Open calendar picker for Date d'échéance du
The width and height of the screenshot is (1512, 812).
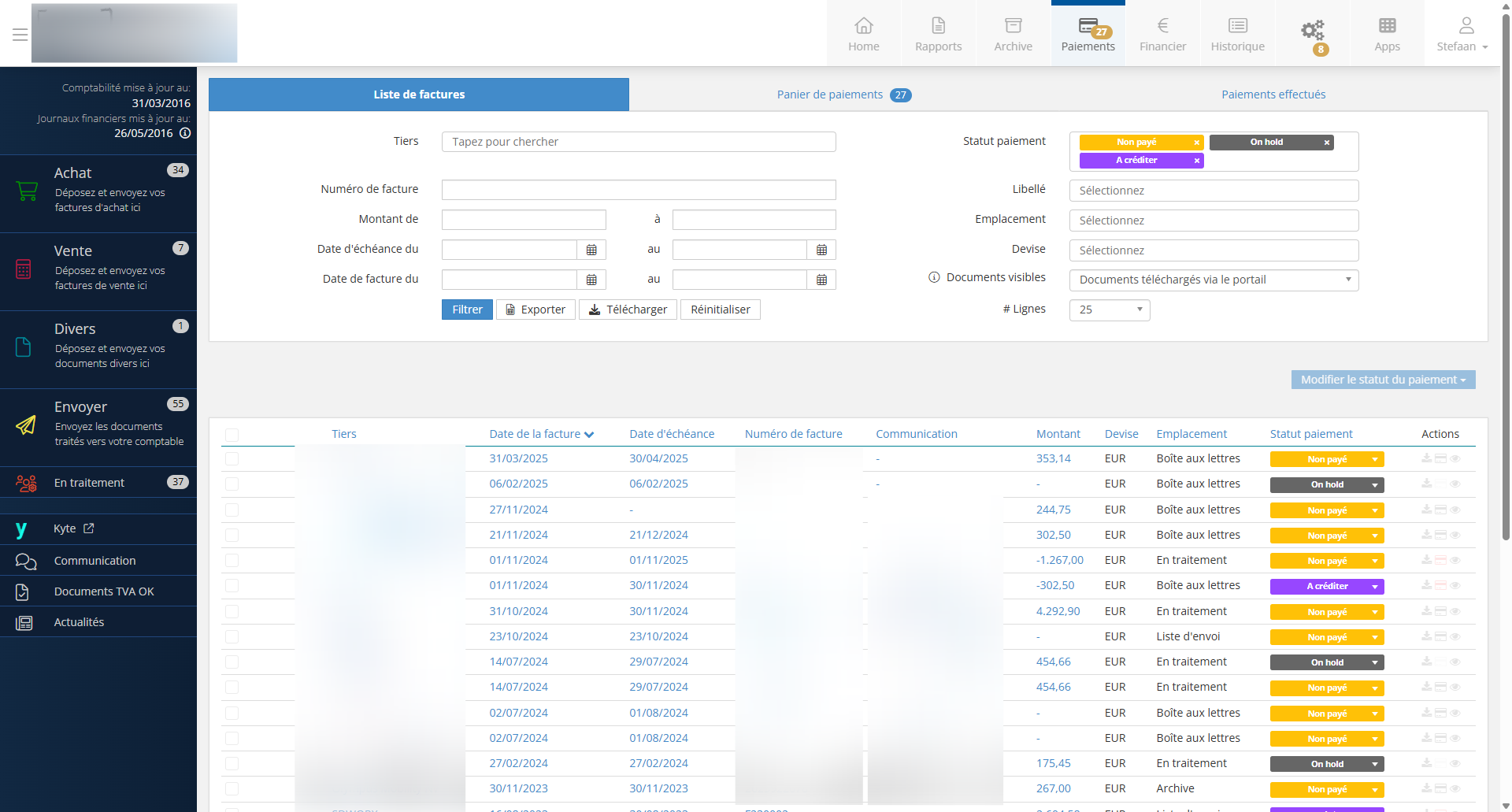click(x=591, y=250)
